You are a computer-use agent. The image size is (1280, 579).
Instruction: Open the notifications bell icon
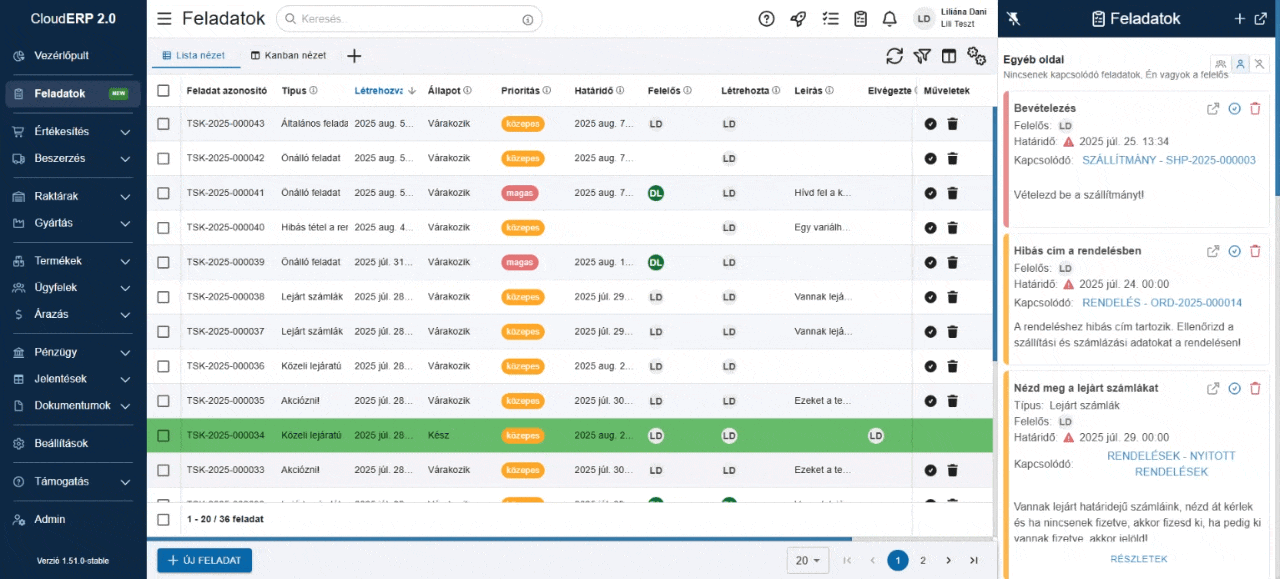[889, 18]
